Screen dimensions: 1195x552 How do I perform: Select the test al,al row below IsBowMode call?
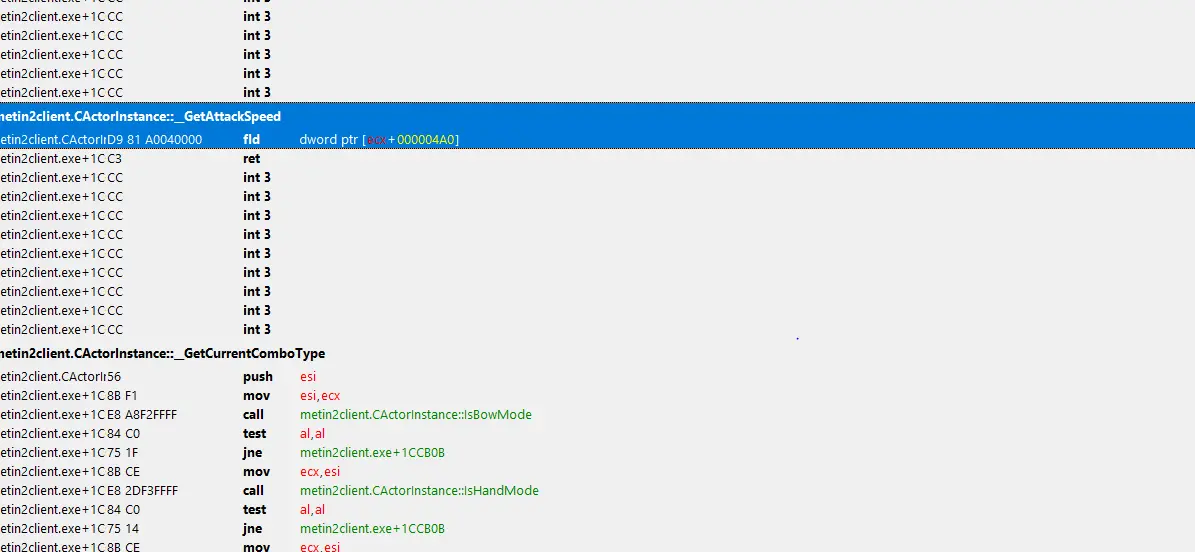pos(255,434)
